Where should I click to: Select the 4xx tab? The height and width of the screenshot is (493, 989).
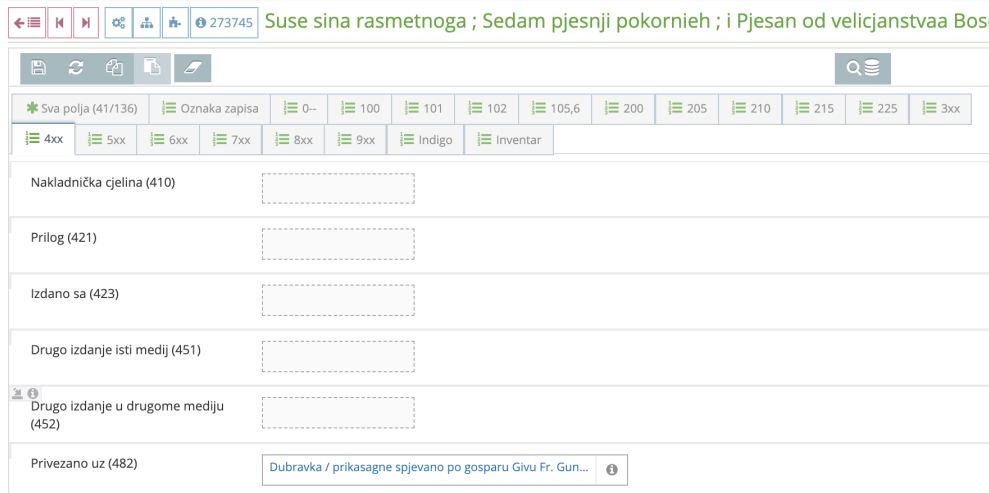[44, 139]
